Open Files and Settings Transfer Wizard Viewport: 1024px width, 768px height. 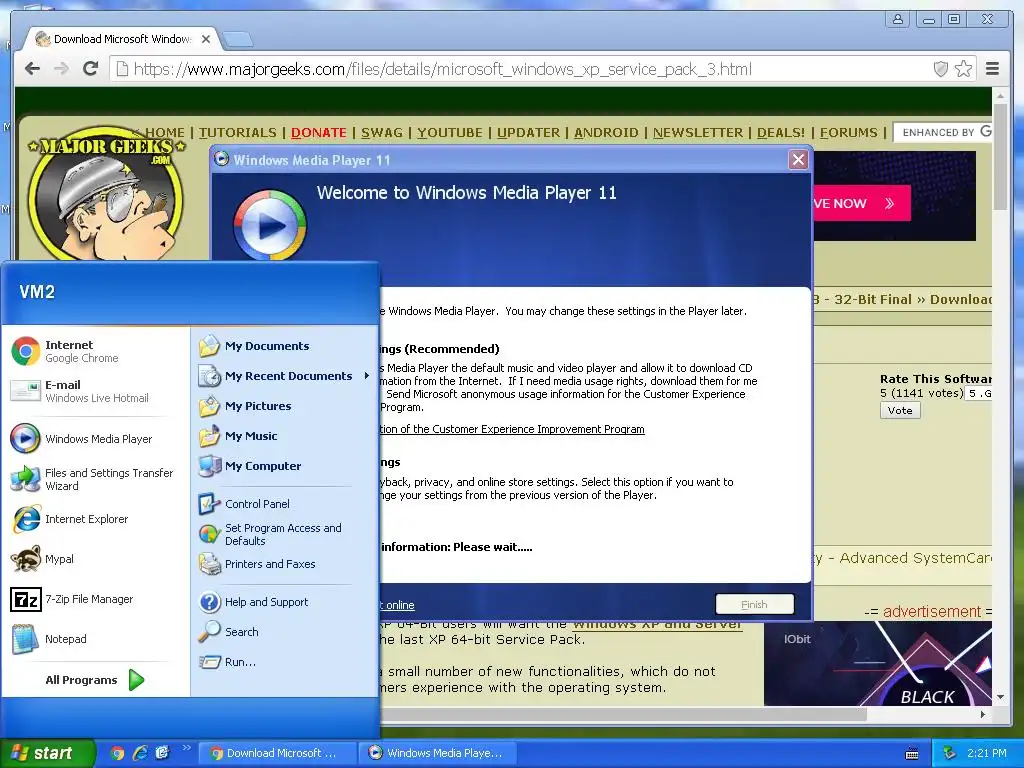coord(95,479)
